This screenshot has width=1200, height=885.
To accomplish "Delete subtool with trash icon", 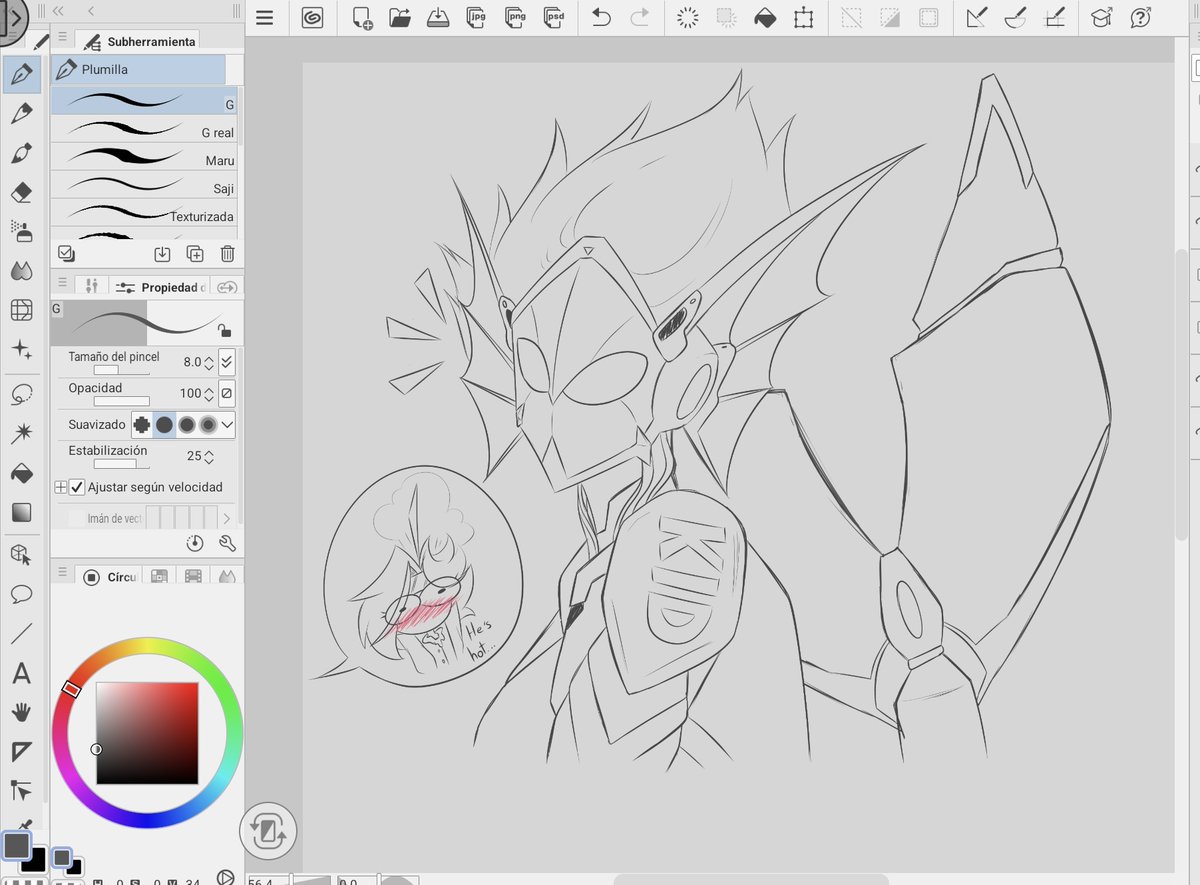I will pyautogui.click(x=228, y=254).
